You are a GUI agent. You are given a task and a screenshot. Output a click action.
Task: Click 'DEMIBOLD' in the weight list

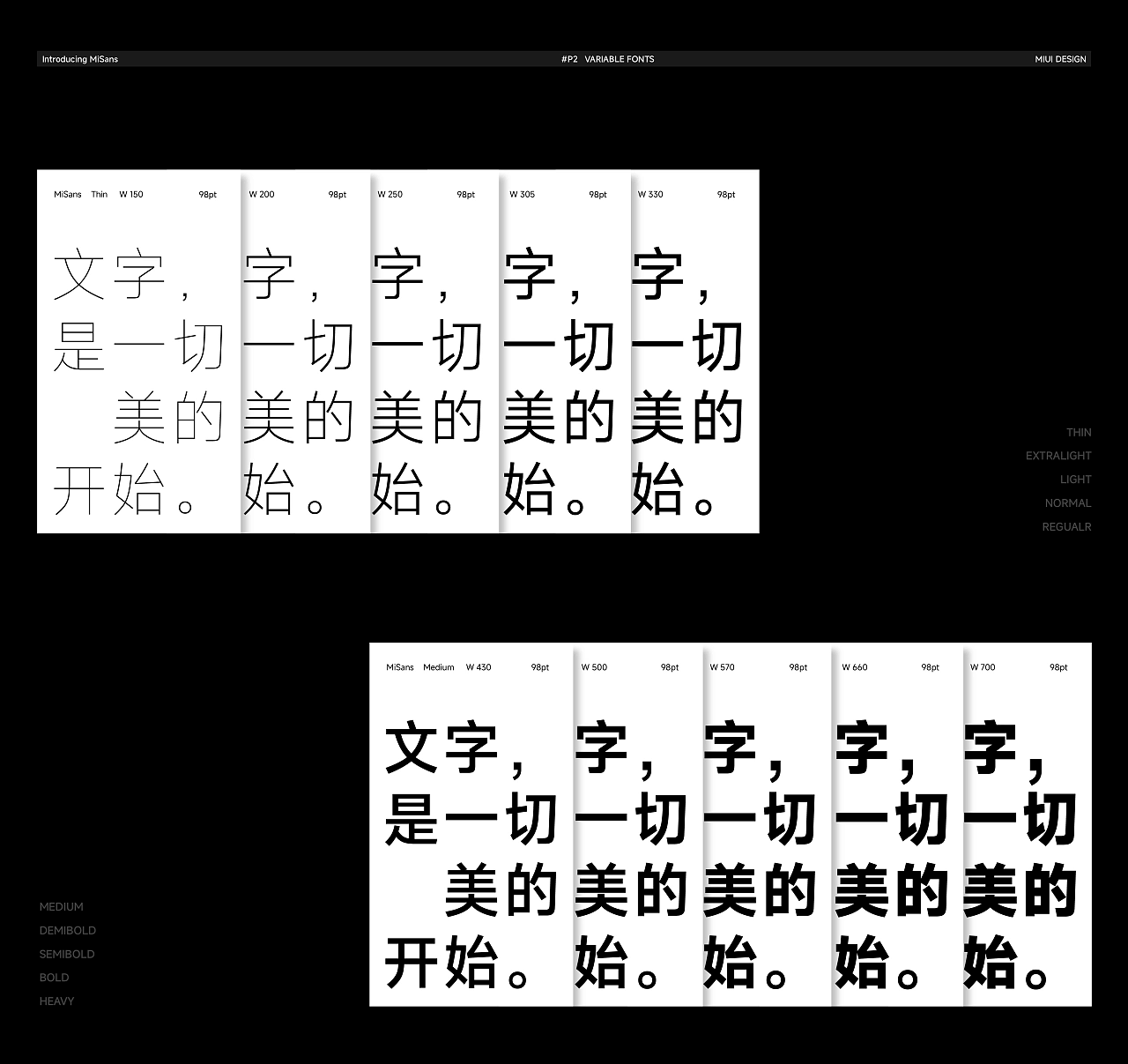point(68,931)
